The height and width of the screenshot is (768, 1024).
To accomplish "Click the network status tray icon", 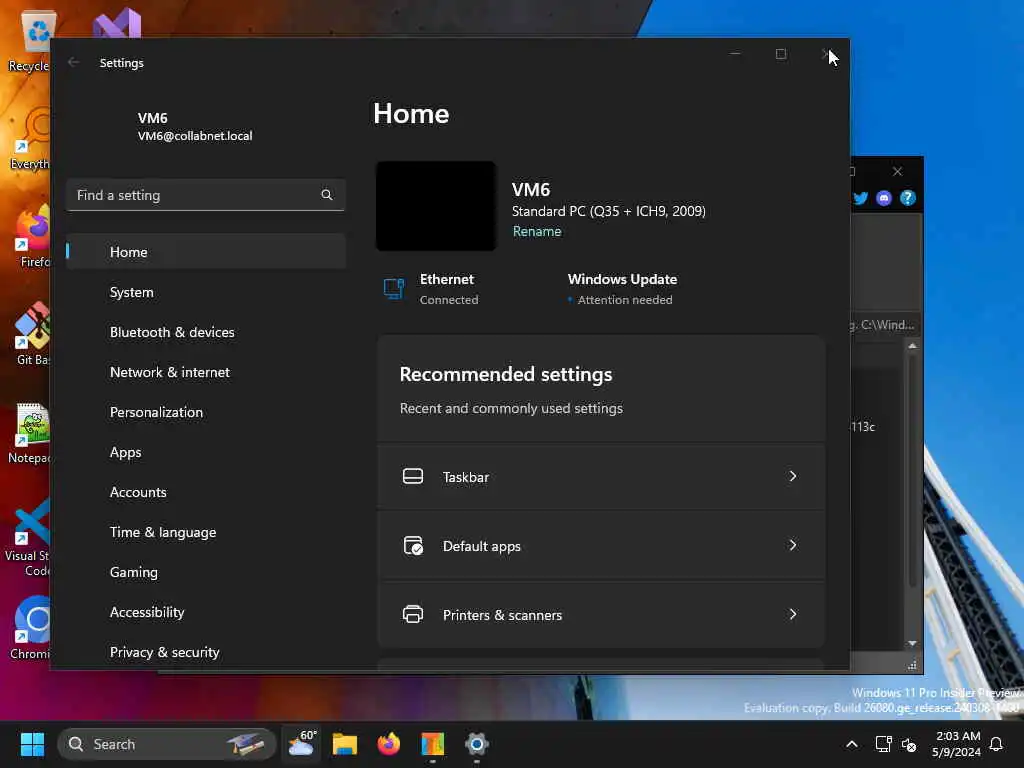I will click(x=883, y=744).
